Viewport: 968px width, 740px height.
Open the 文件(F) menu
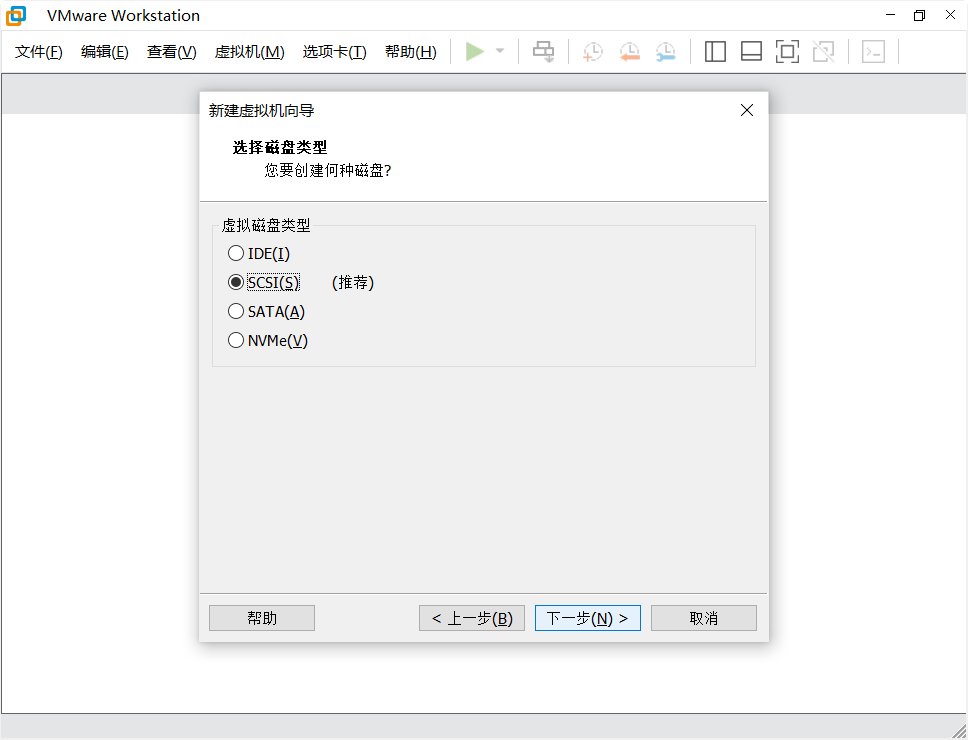39,52
